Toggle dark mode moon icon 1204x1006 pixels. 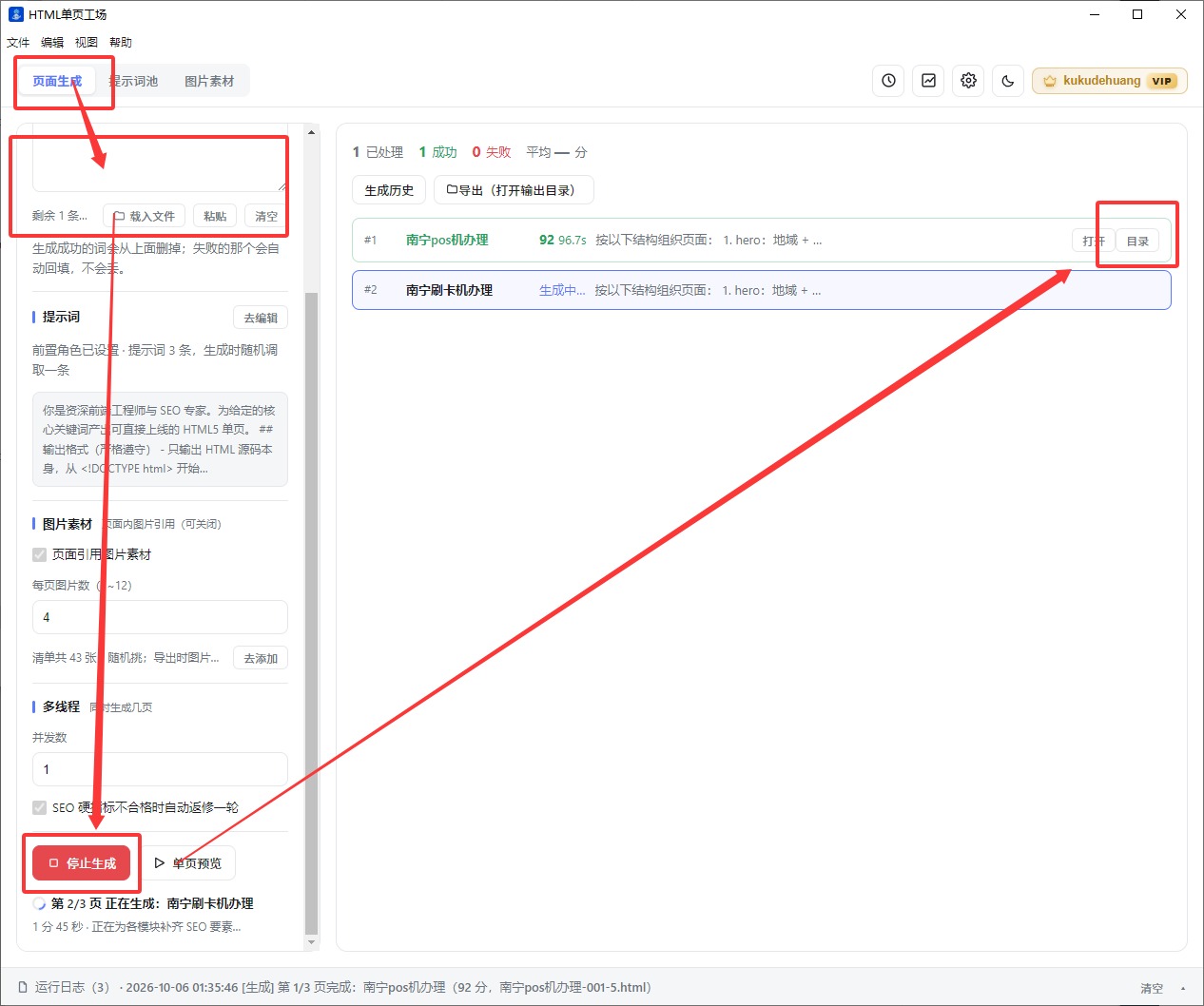1008,81
